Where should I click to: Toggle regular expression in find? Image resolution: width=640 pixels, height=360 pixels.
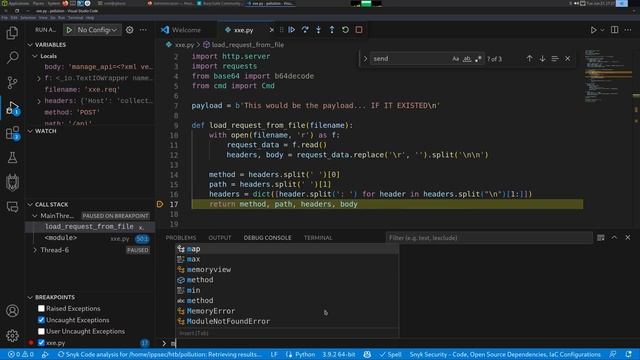[478, 59]
